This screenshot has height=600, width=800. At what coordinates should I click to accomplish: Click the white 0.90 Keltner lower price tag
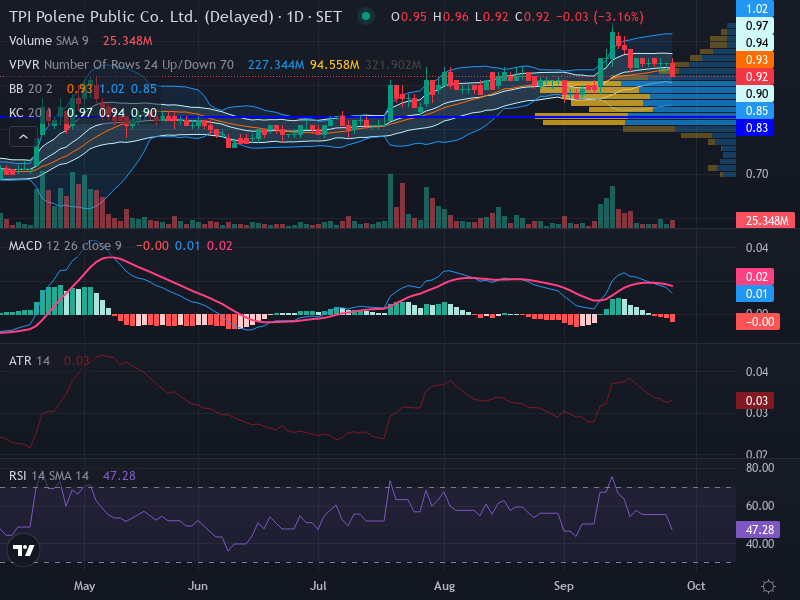point(756,93)
